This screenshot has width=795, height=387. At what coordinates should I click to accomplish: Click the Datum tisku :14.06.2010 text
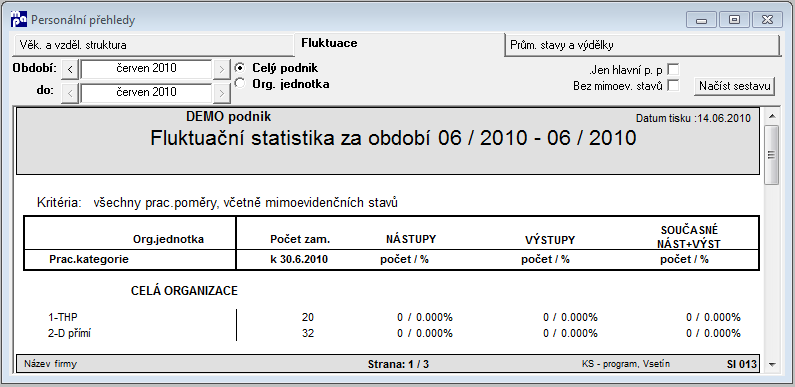coord(693,119)
